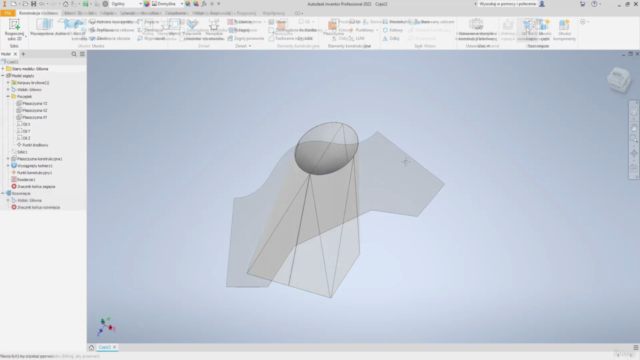Click the user sign-in icon

542,4
